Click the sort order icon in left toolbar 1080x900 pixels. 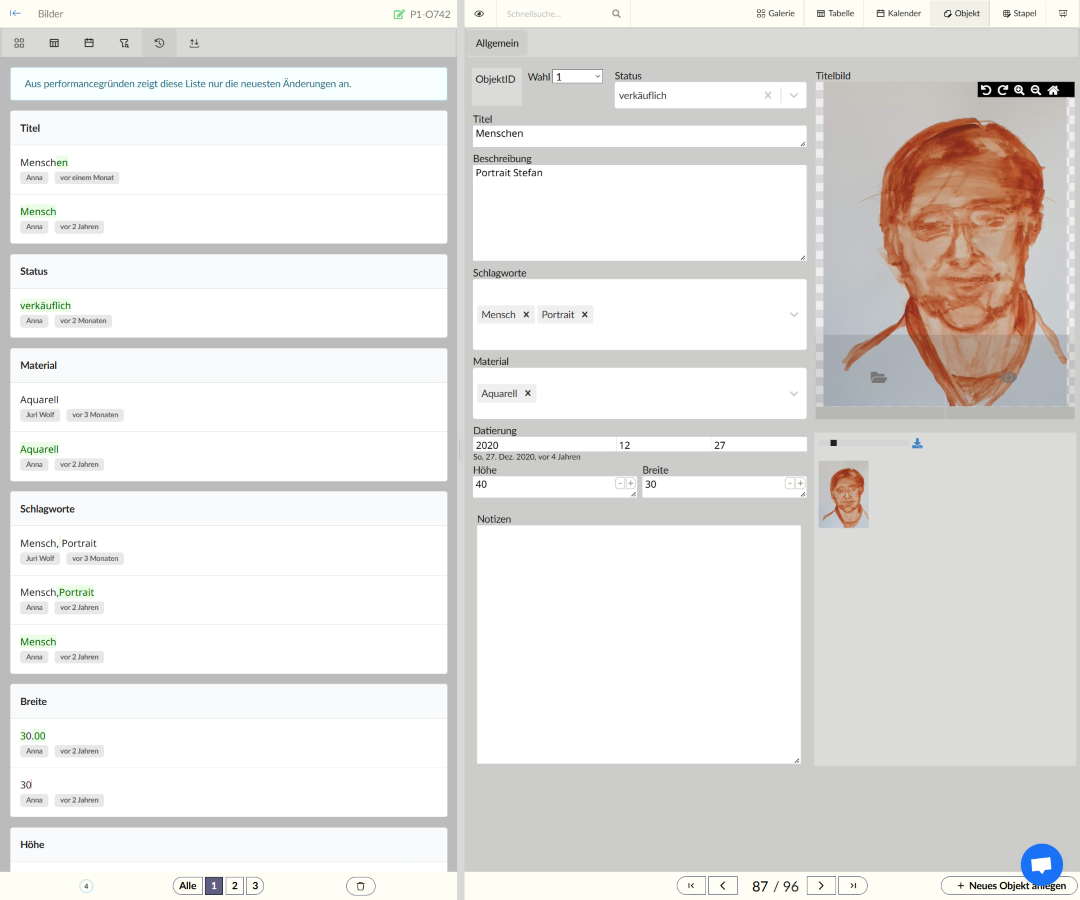pyautogui.click(x=194, y=43)
